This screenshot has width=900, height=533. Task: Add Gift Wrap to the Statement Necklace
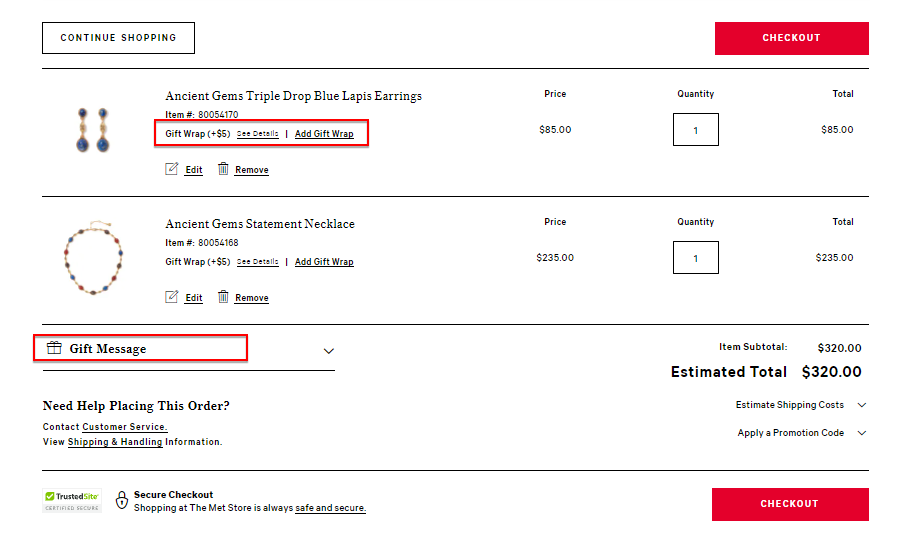pos(324,262)
